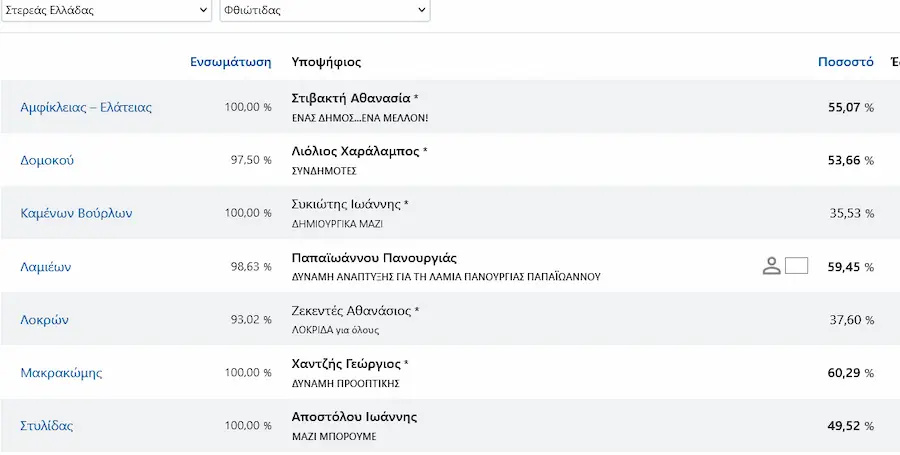
Task: Open the Λαμιέων municipality link
Action: (46, 267)
